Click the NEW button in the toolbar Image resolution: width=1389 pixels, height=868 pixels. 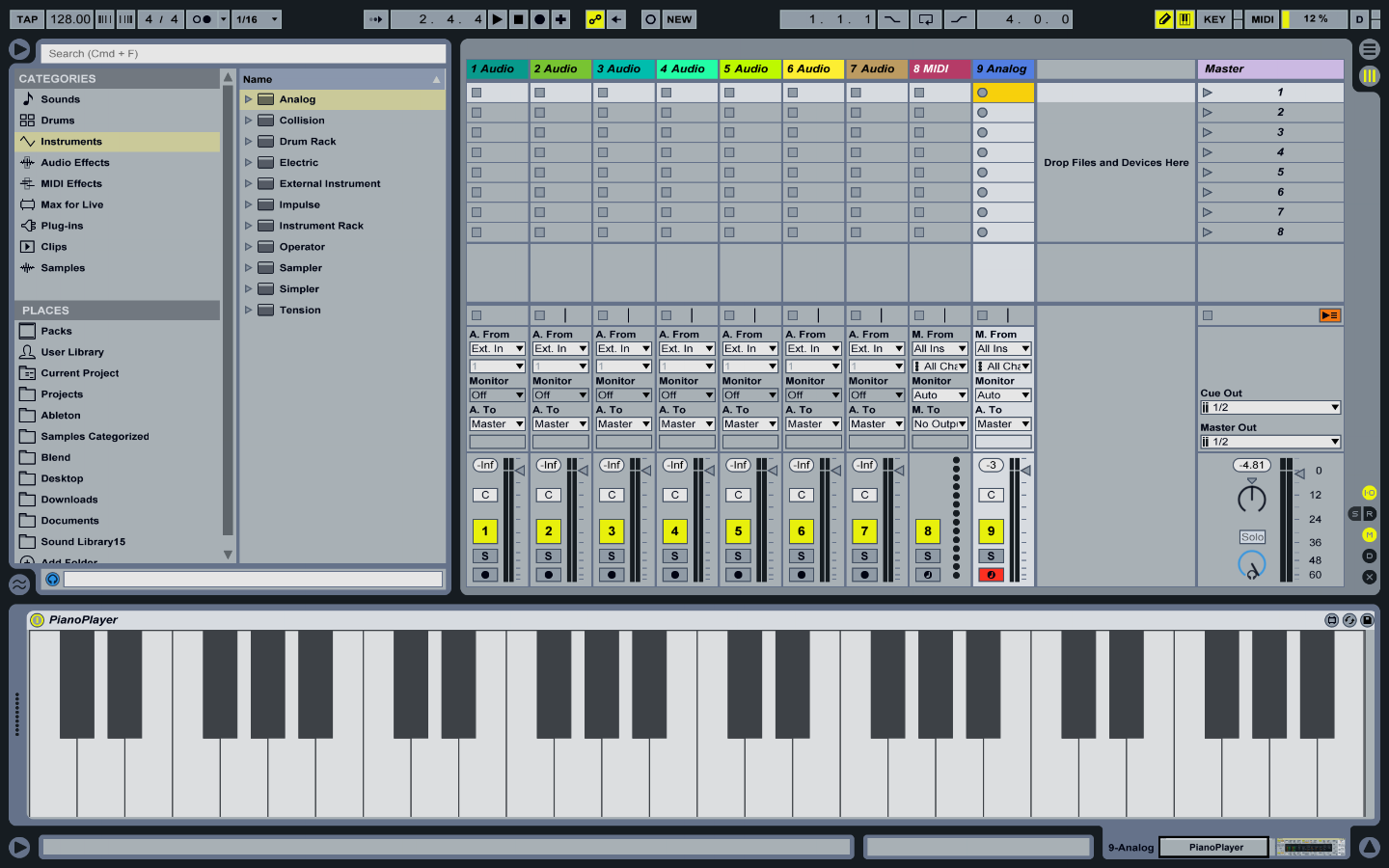[x=679, y=19]
